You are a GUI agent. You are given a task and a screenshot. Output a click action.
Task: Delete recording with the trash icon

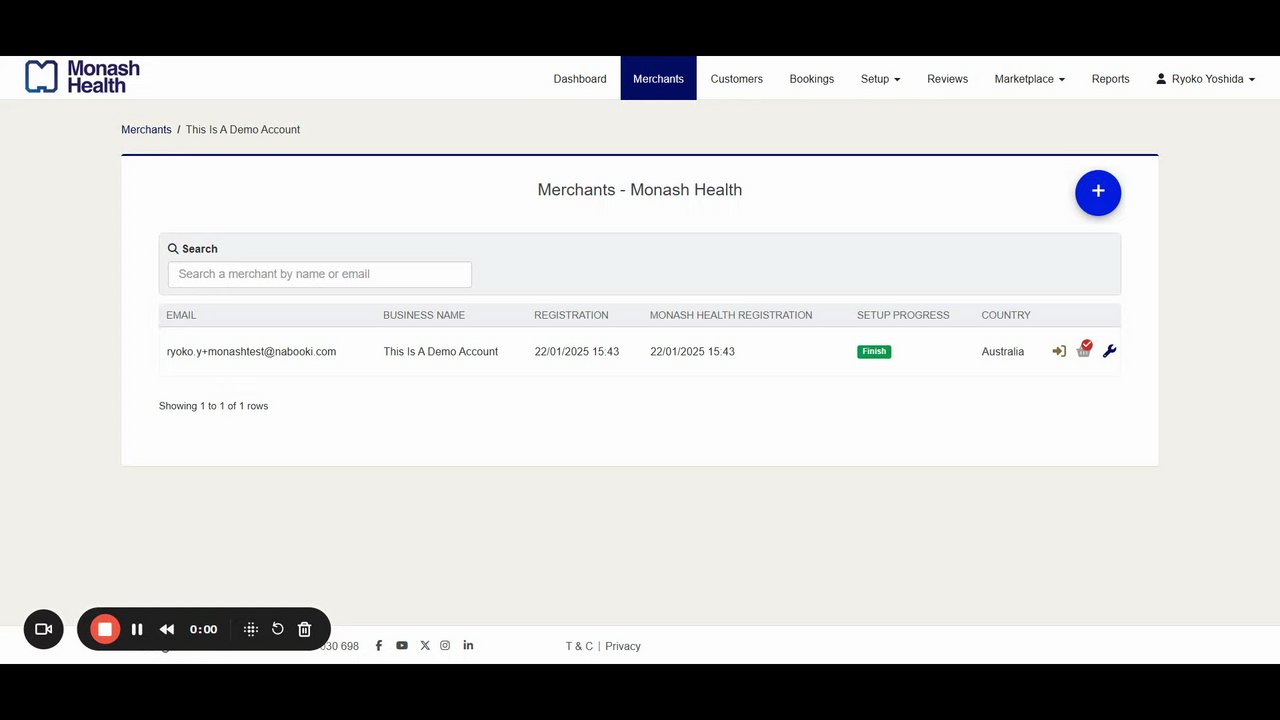point(305,629)
